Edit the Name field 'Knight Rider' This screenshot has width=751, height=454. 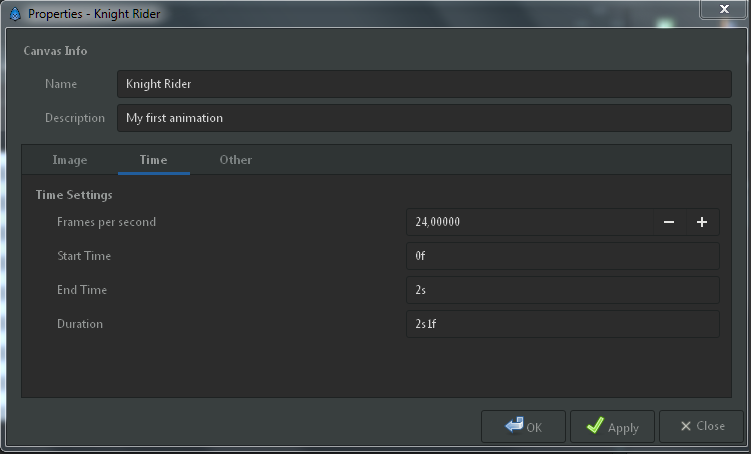(x=424, y=84)
